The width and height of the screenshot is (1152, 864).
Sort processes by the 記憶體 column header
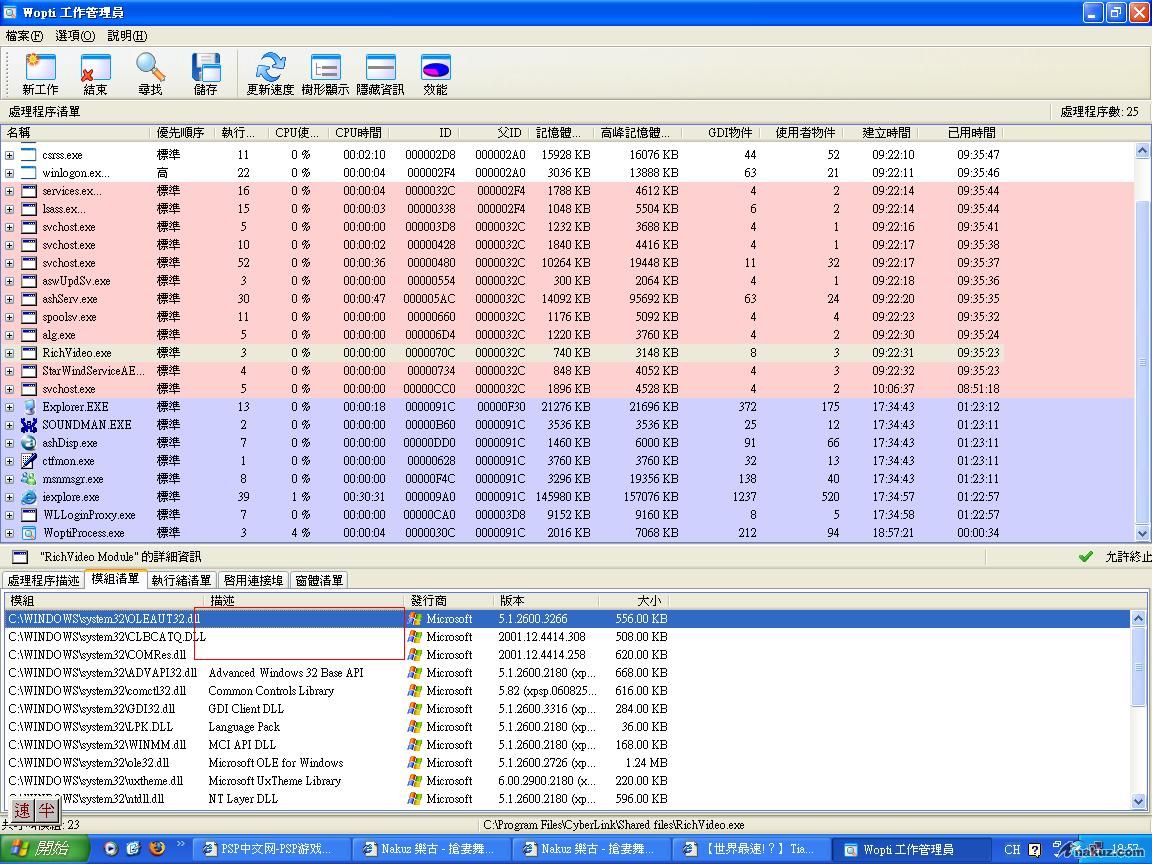(558, 132)
